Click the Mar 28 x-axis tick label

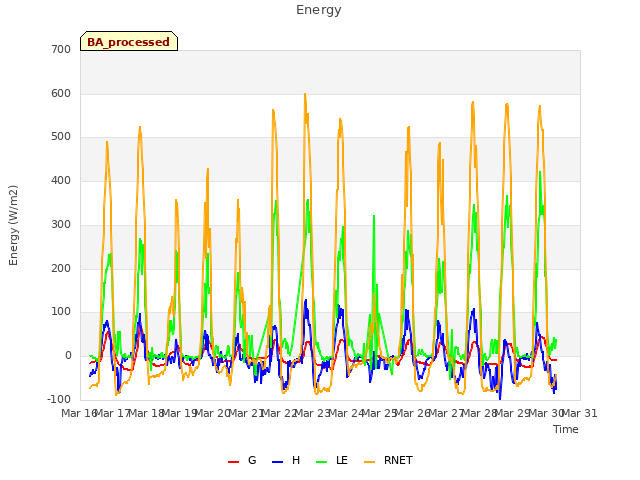(x=480, y=413)
